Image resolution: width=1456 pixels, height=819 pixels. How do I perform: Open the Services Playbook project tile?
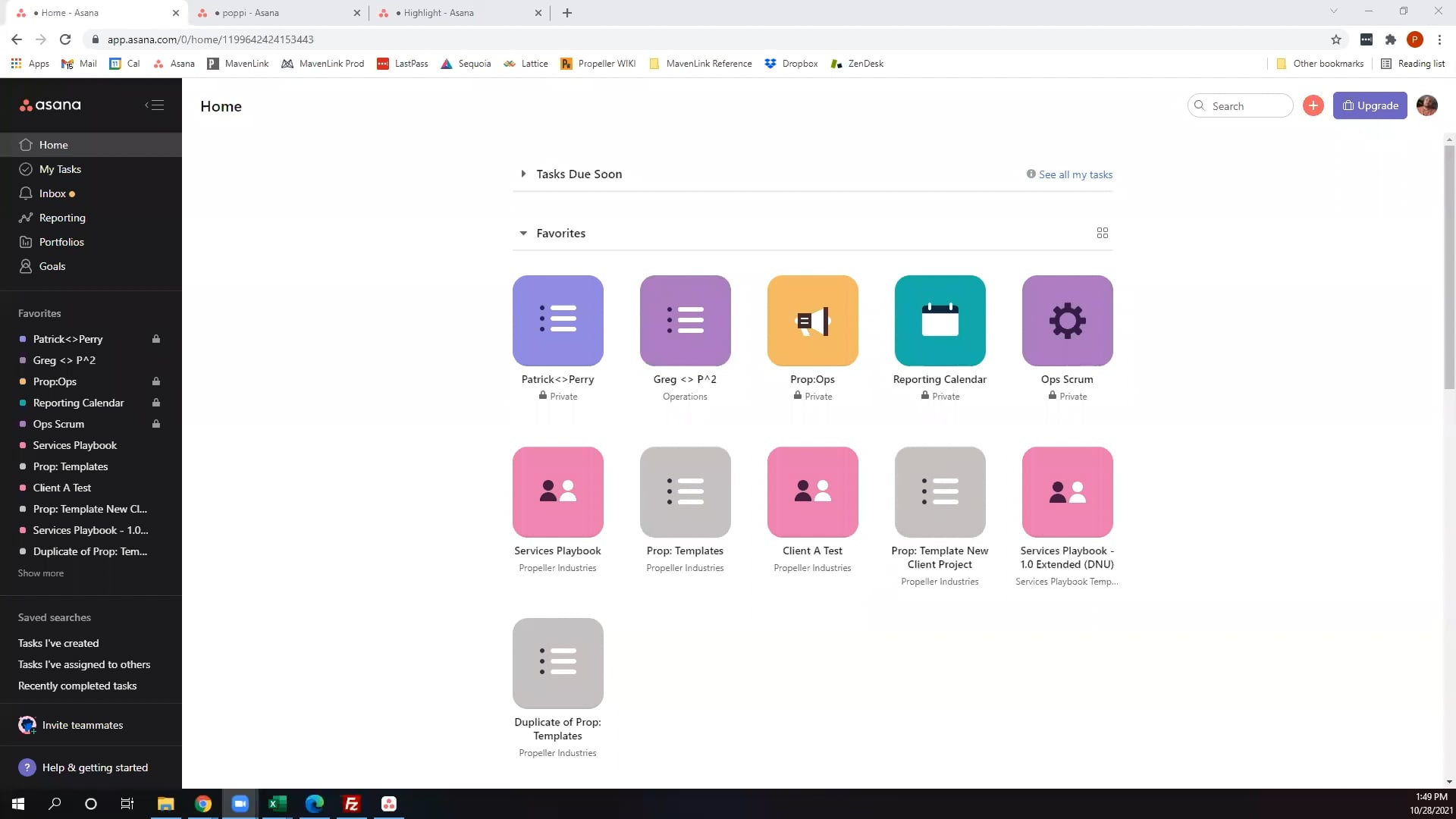[558, 492]
